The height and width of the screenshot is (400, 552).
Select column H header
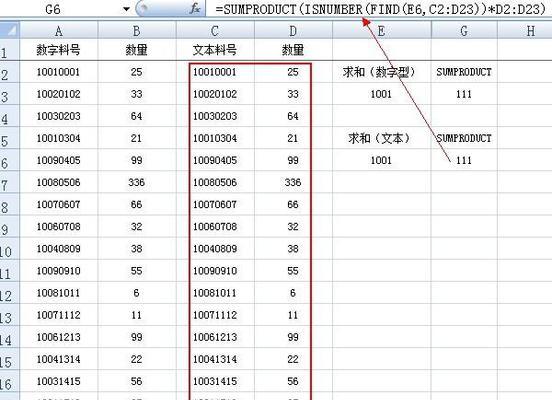[x=525, y=31]
